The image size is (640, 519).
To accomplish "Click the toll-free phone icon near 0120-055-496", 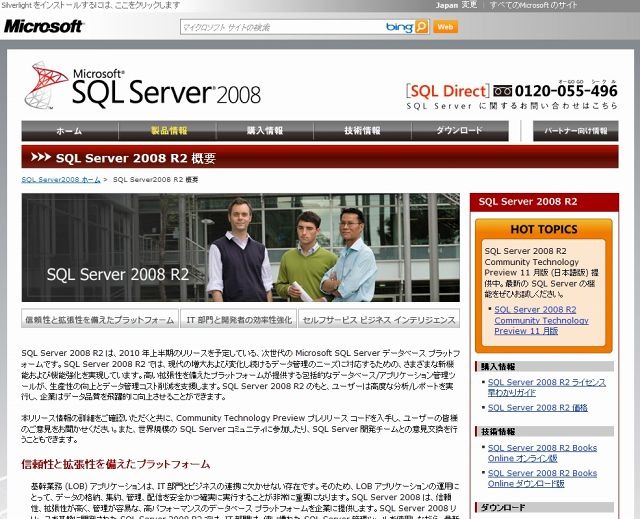I will (x=502, y=91).
